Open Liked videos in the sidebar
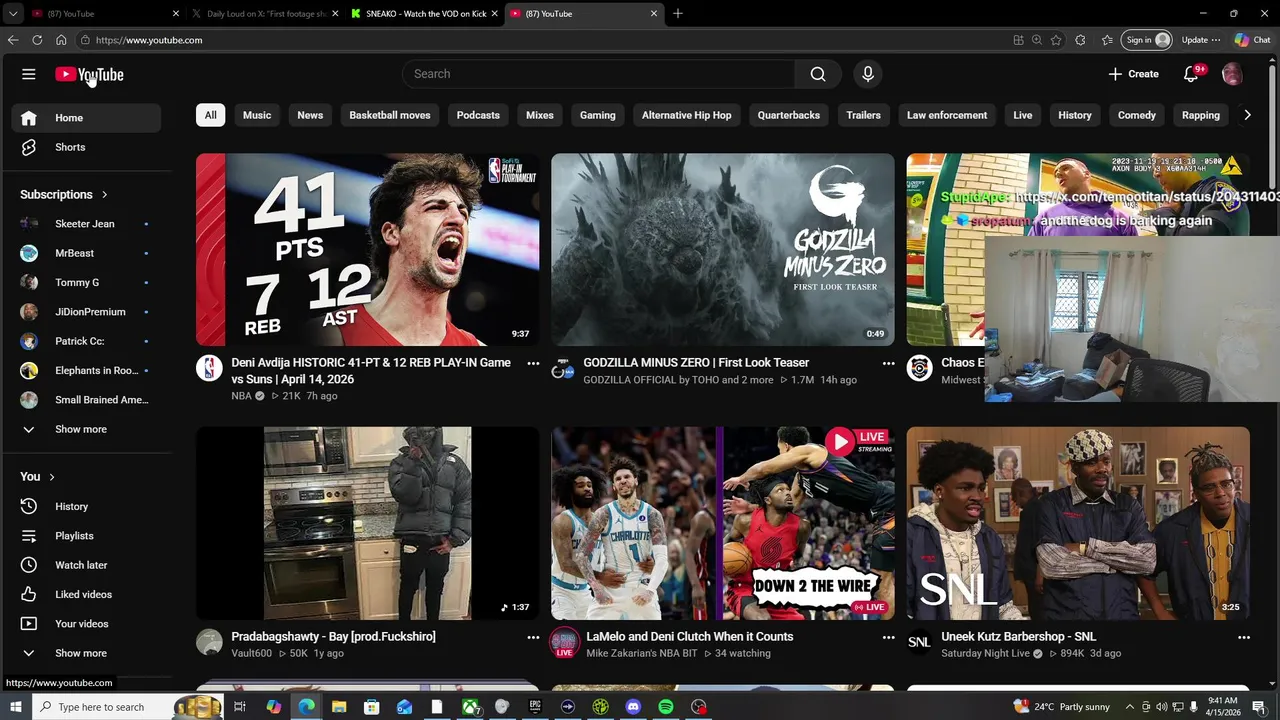 [86, 594]
